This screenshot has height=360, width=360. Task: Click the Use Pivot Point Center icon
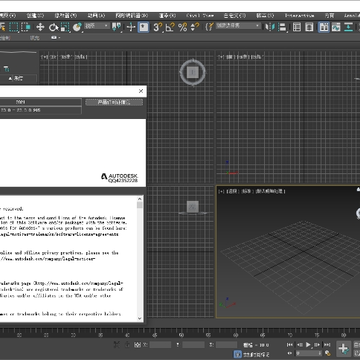tap(117, 27)
